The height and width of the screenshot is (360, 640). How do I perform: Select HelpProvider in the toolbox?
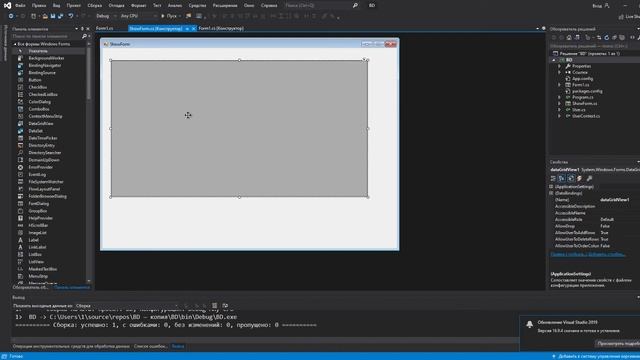40,218
